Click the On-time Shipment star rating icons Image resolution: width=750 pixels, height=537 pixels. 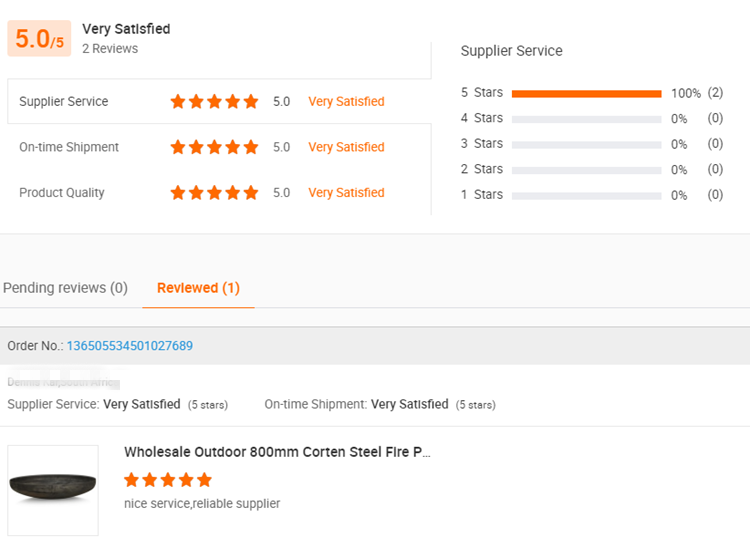point(214,147)
